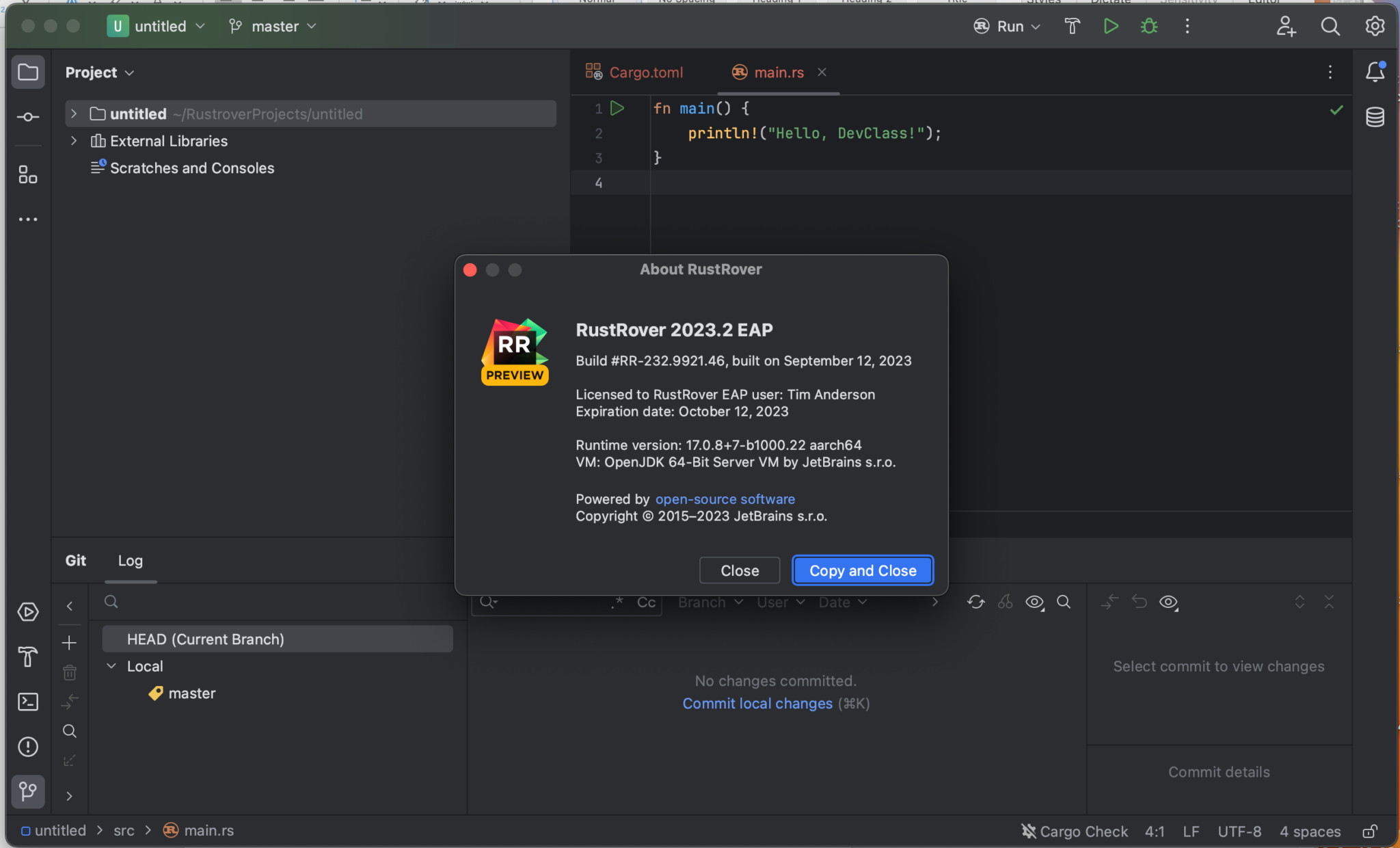Open the Problems tool window icon
The height and width of the screenshot is (848, 1400).
coord(28,747)
